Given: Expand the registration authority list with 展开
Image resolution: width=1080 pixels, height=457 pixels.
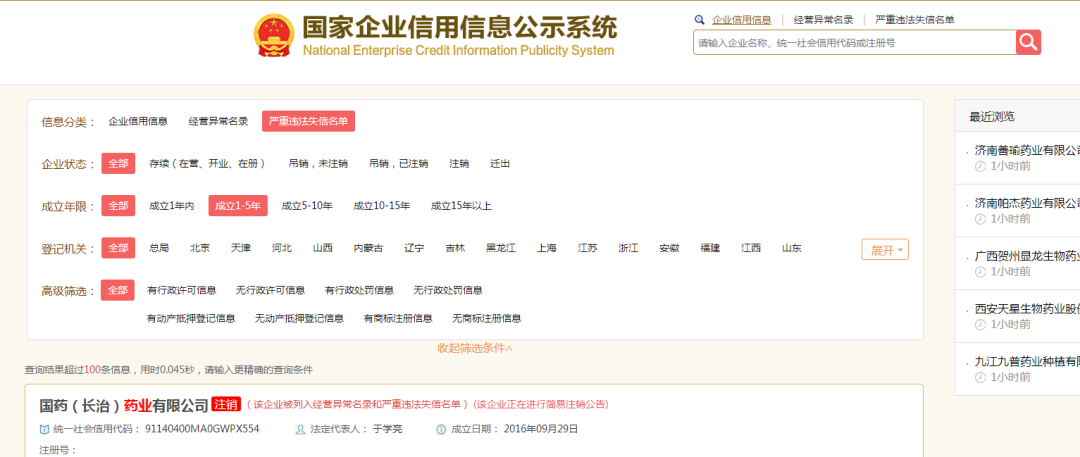Looking at the screenshot, I should tap(884, 249).
